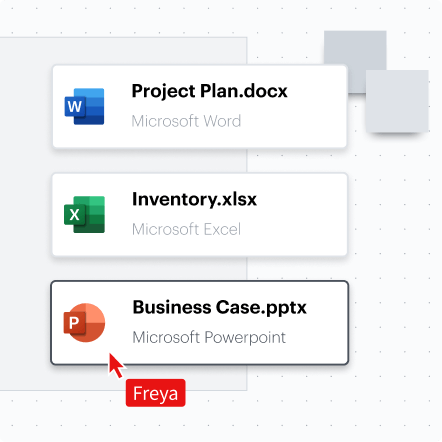Click the red Freya name label
The width and height of the screenshot is (442, 442).
pos(155,393)
